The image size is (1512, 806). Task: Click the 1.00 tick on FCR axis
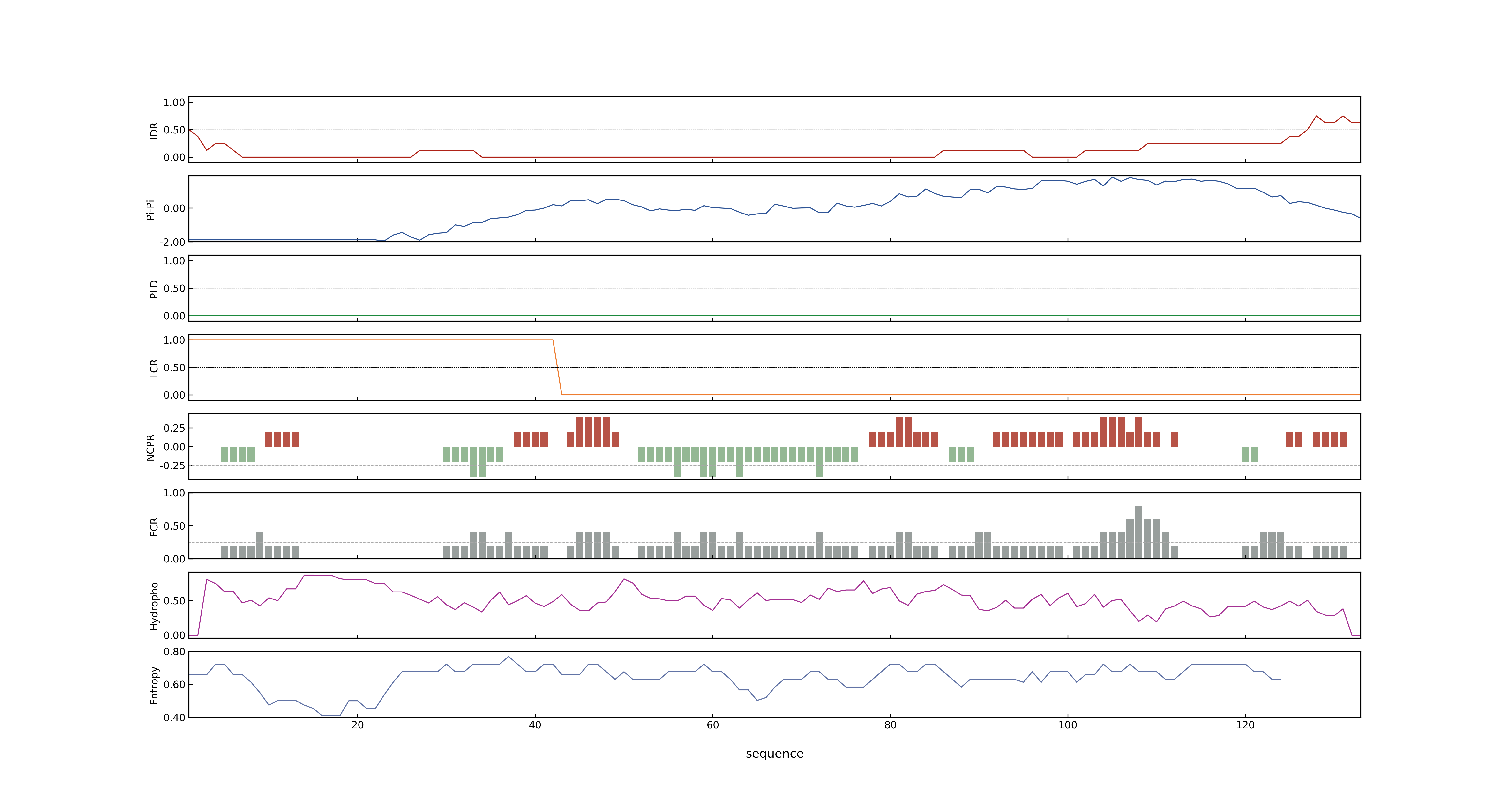174,493
